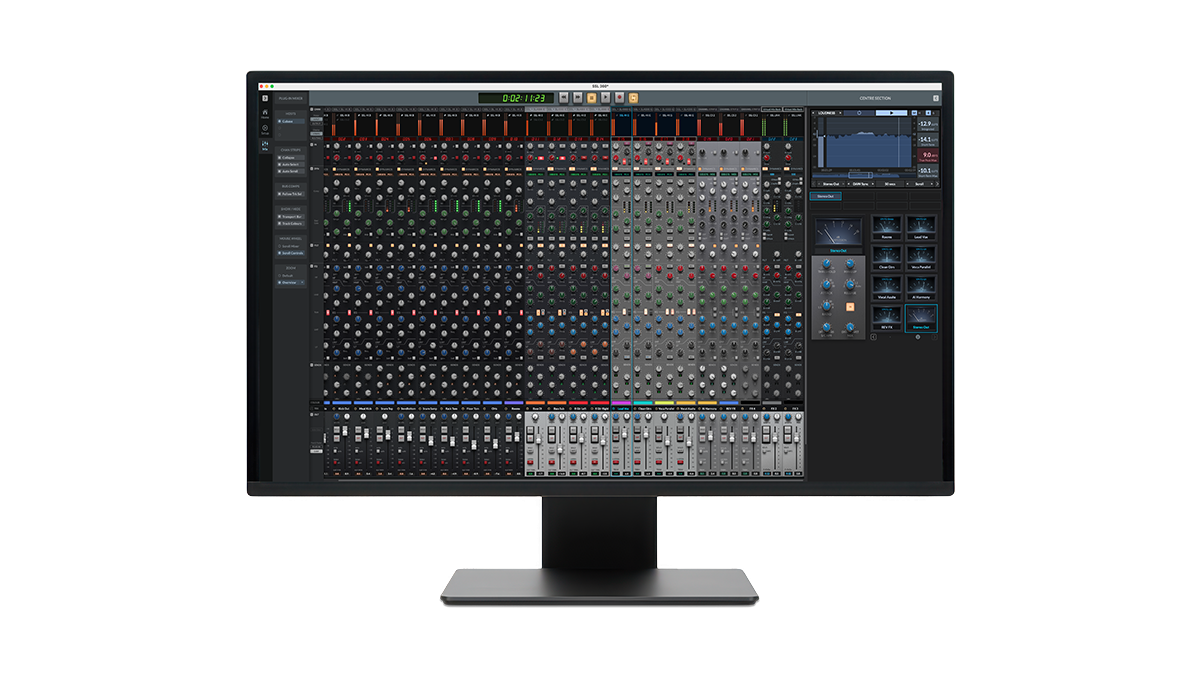Viewport: 1200px width, 674px height.
Task: Enable the Auto Select channel strips option
Action: [290, 164]
